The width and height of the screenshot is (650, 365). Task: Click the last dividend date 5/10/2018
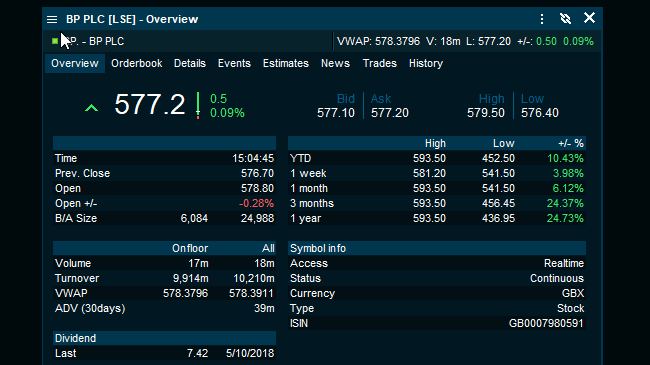coord(250,353)
